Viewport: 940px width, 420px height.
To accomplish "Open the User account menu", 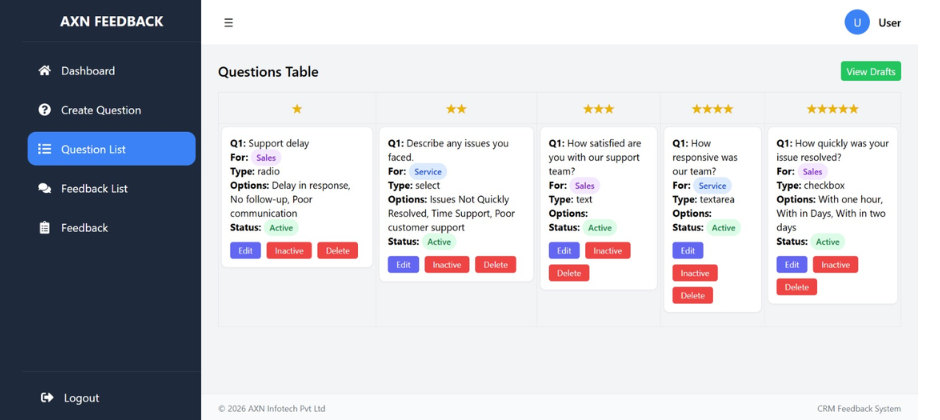I will coord(889,23).
